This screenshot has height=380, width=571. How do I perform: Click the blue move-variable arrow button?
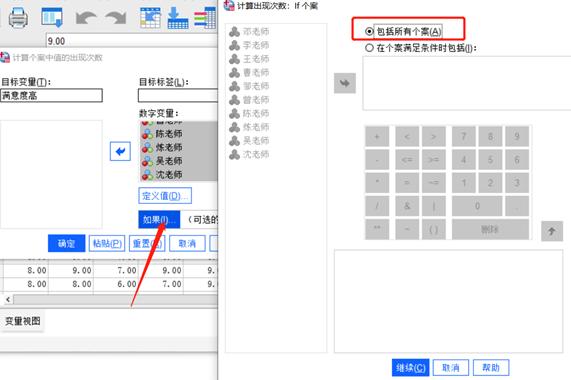[x=120, y=151]
